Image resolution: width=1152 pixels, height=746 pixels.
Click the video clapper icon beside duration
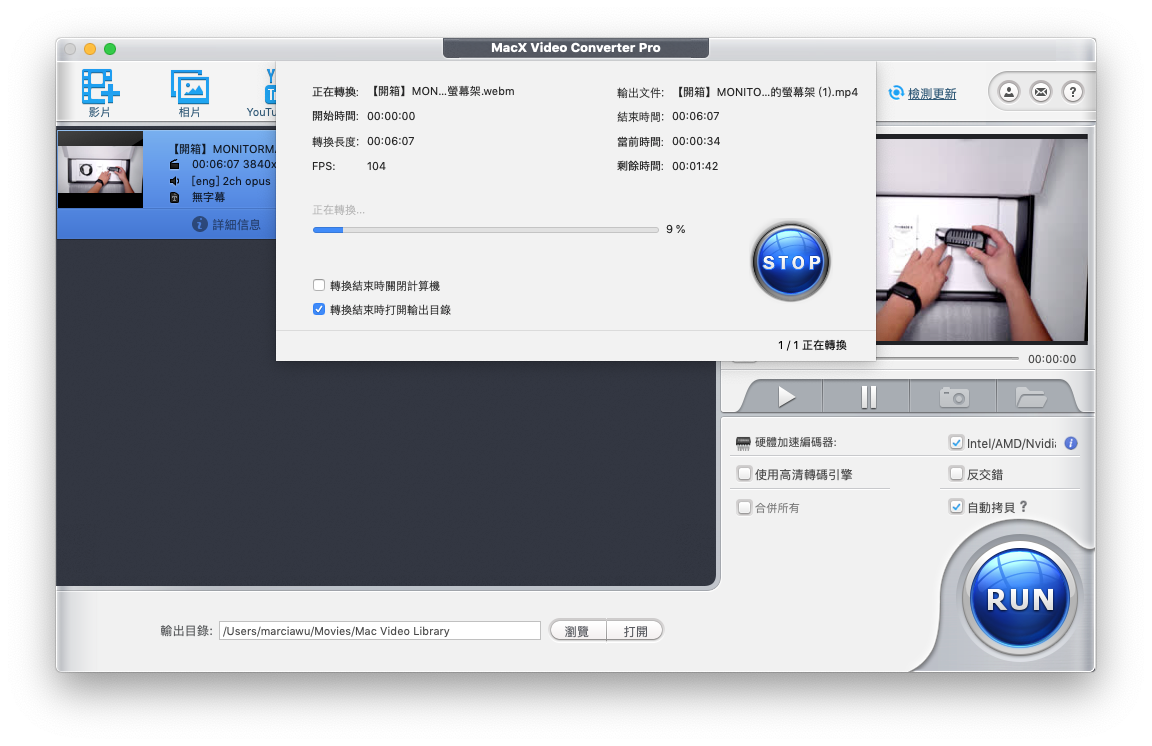[174, 165]
